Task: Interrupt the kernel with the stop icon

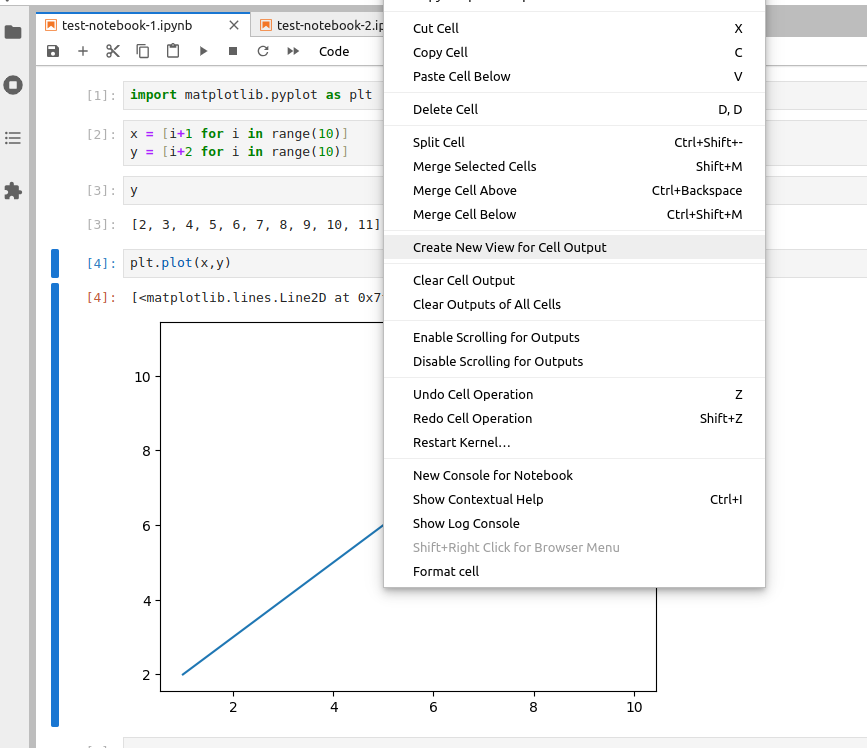Action: 233,51
